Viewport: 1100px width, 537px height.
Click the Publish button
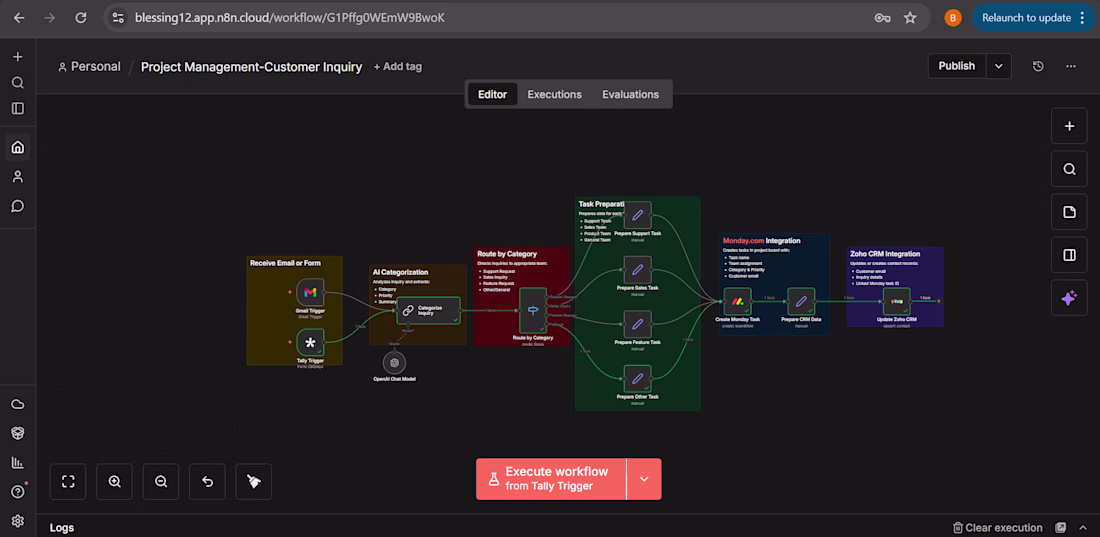pos(957,66)
